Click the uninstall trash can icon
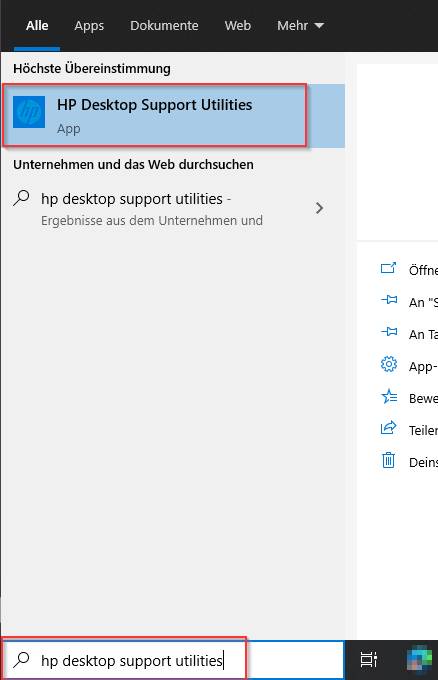438x680 pixels. click(389, 460)
